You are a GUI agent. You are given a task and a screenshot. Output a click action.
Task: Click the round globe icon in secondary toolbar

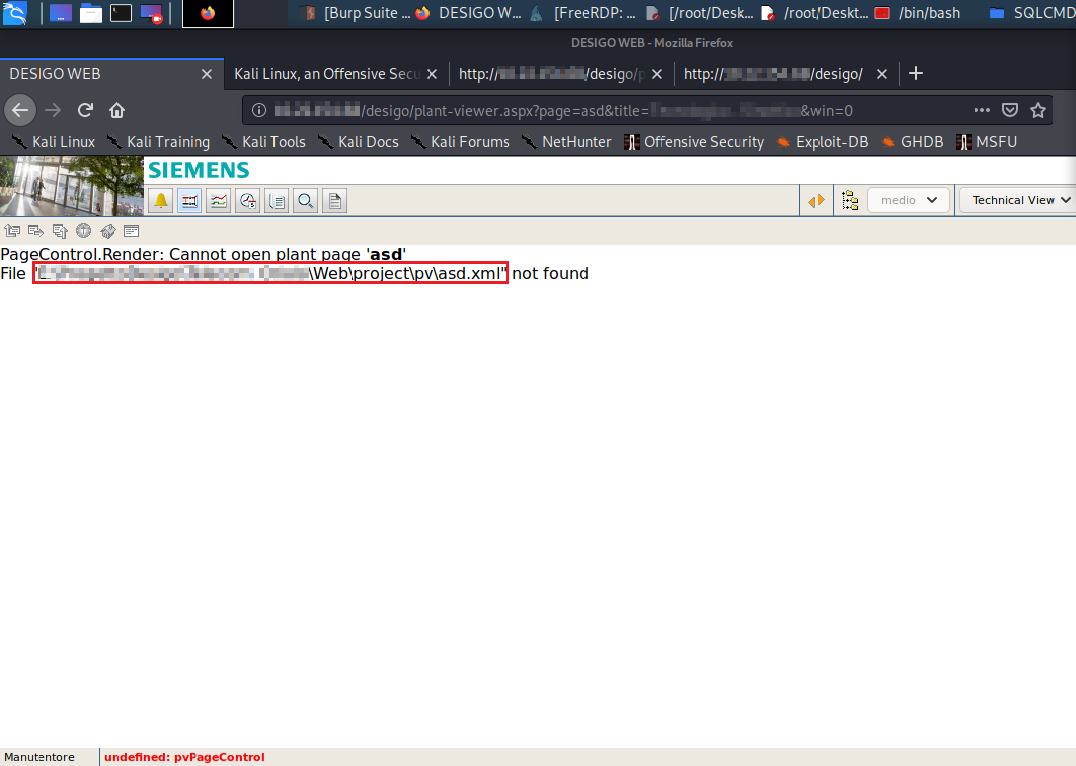[x=84, y=231]
